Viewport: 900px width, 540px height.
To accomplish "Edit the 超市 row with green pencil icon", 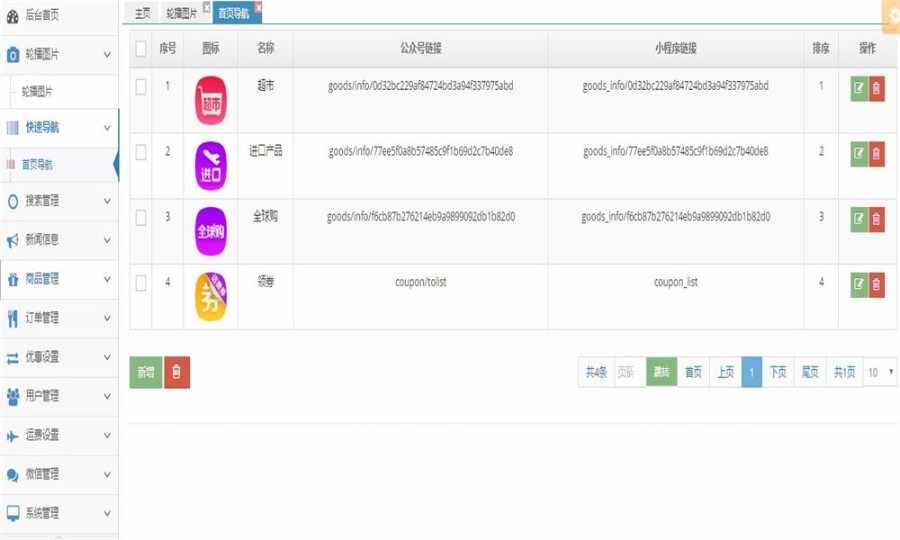I will [x=859, y=88].
